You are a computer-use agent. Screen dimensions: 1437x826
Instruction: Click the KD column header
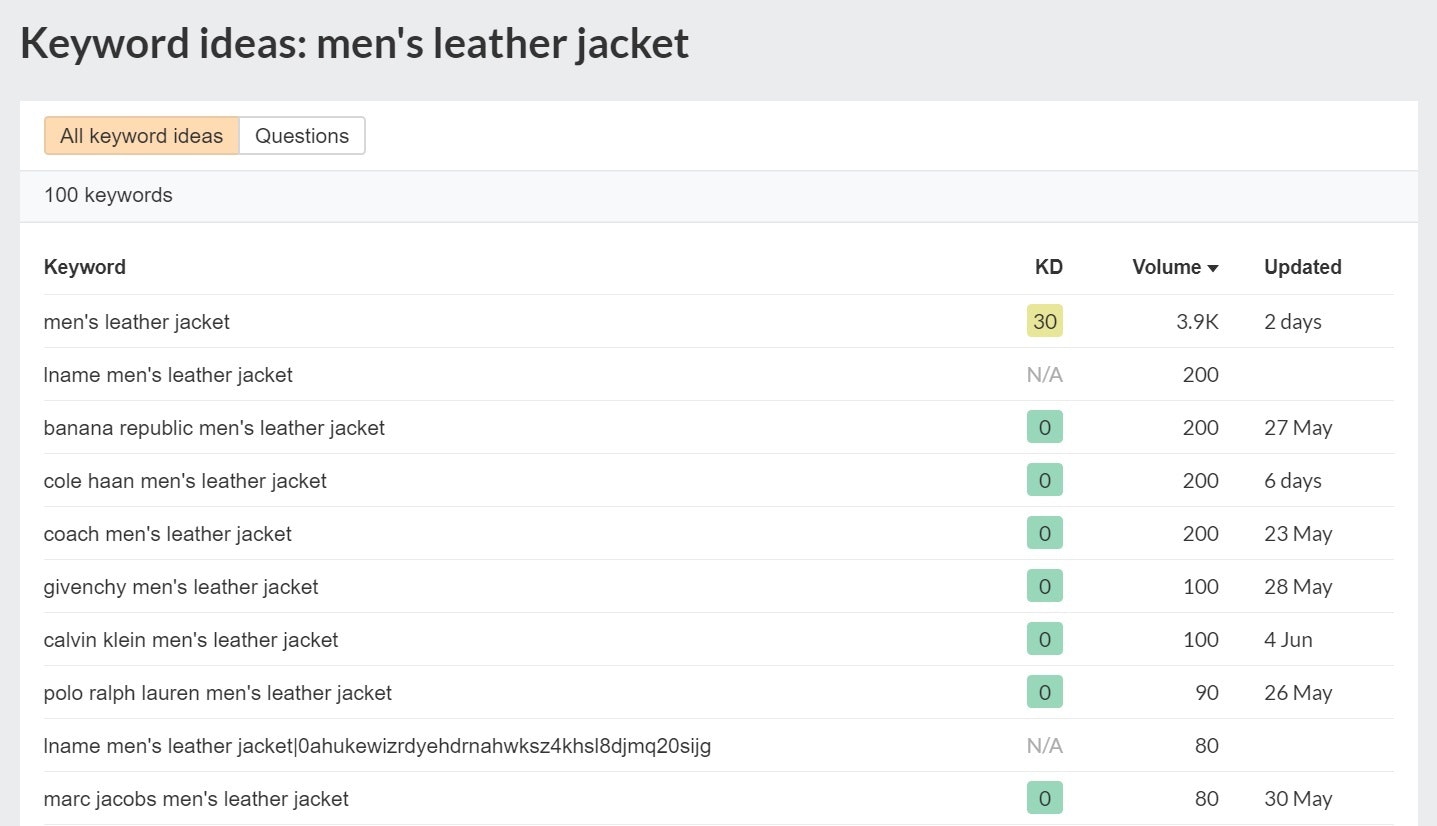[1048, 267]
